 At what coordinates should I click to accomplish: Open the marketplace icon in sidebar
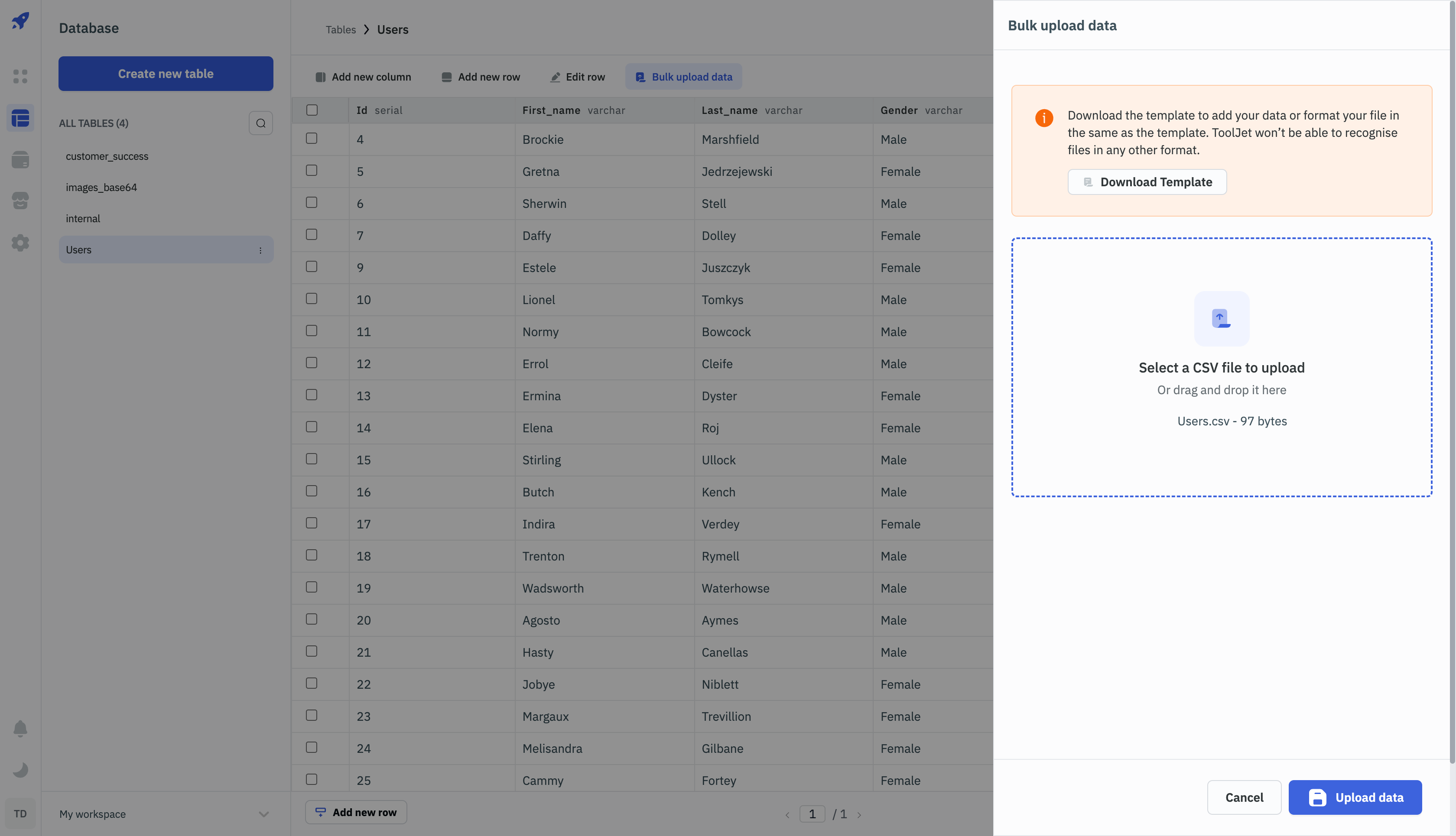click(x=21, y=201)
